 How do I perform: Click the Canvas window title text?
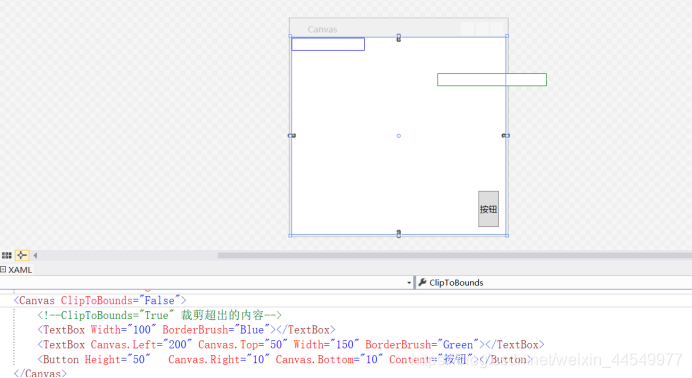322,29
